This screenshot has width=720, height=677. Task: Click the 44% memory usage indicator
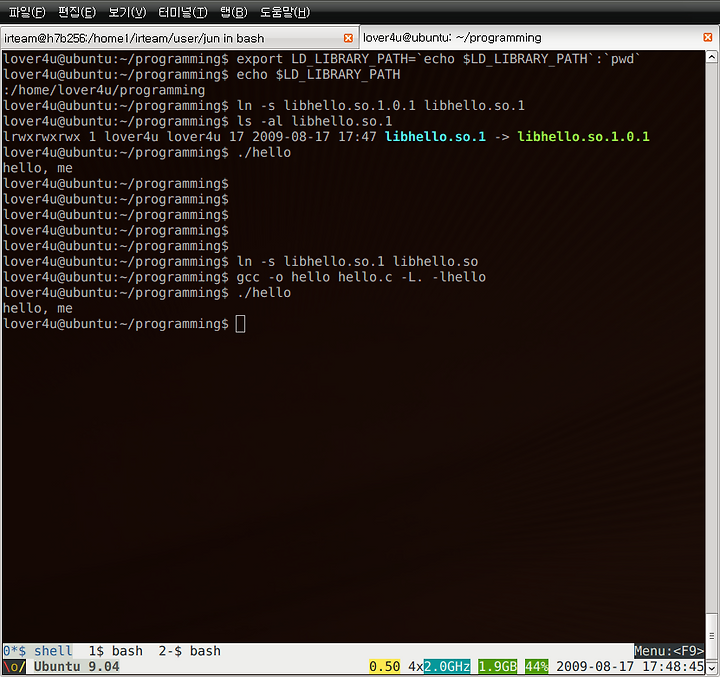(x=537, y=666)
